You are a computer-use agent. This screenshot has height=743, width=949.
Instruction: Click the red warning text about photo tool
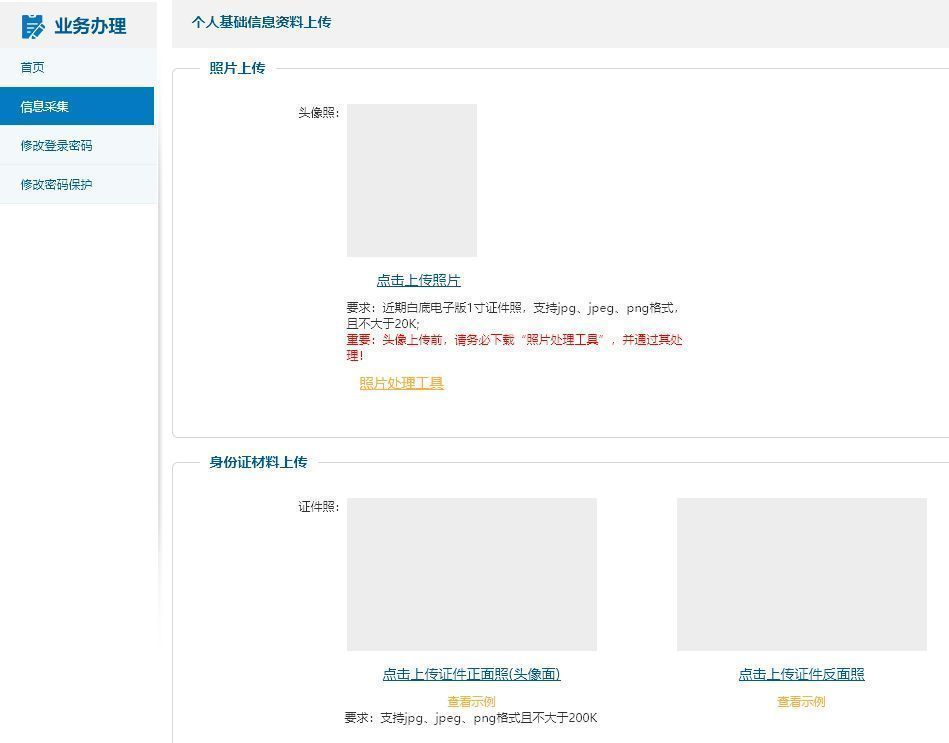pos(515,339)
